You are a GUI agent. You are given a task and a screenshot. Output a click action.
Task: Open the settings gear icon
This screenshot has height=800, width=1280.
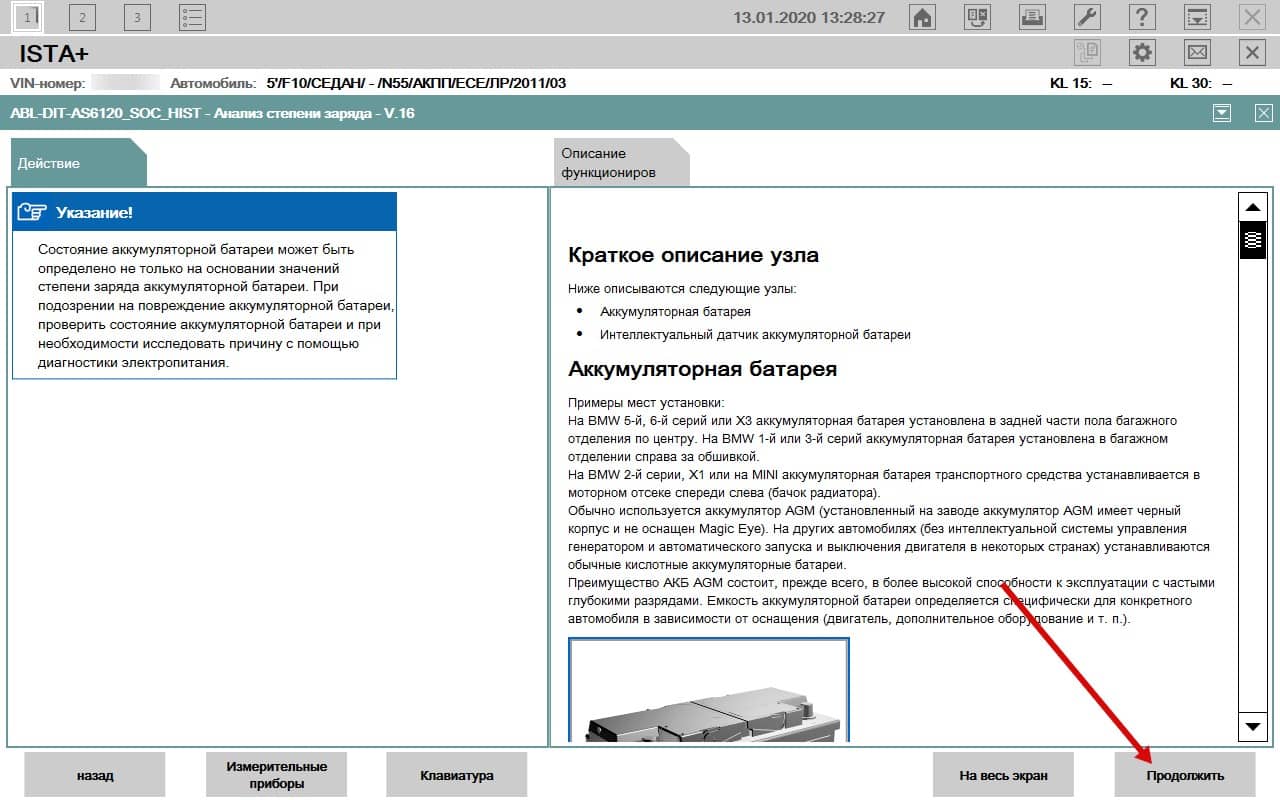click(x=1142, y=52)
